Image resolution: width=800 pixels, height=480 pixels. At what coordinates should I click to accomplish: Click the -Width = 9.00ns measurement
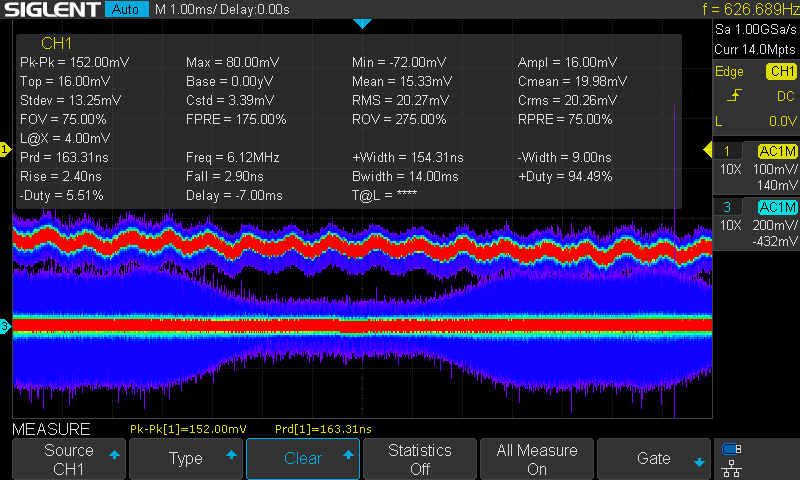point(564,158)
